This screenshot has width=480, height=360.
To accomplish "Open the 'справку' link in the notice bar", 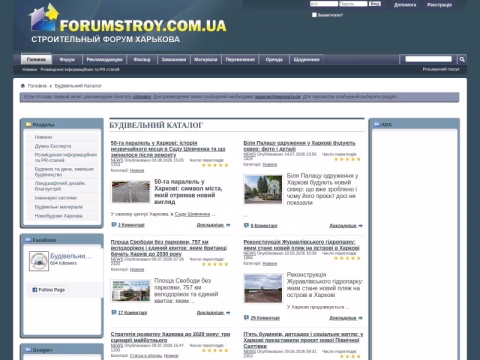I will tap(142, 97).
